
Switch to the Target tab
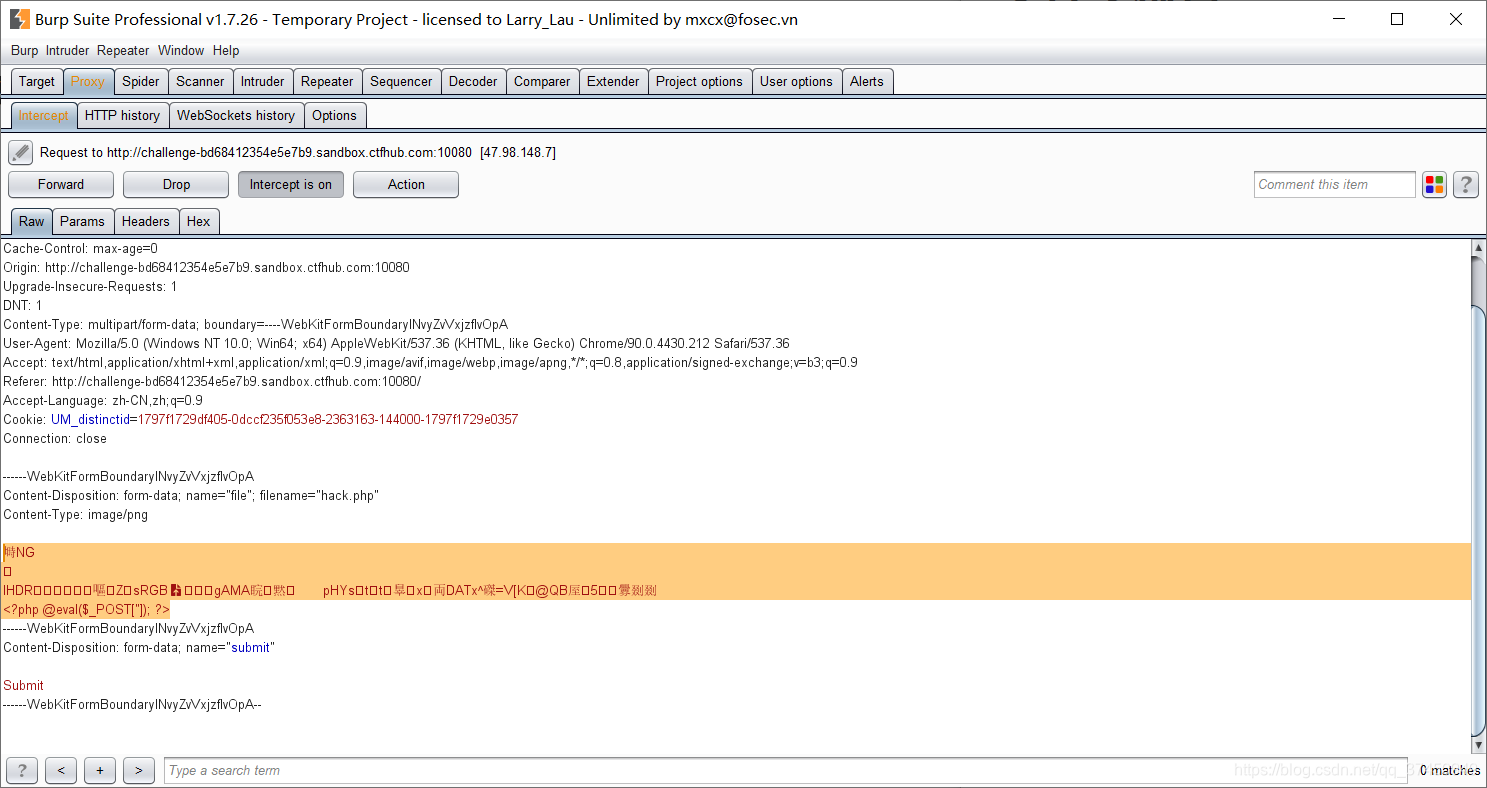tap(37, 81)
